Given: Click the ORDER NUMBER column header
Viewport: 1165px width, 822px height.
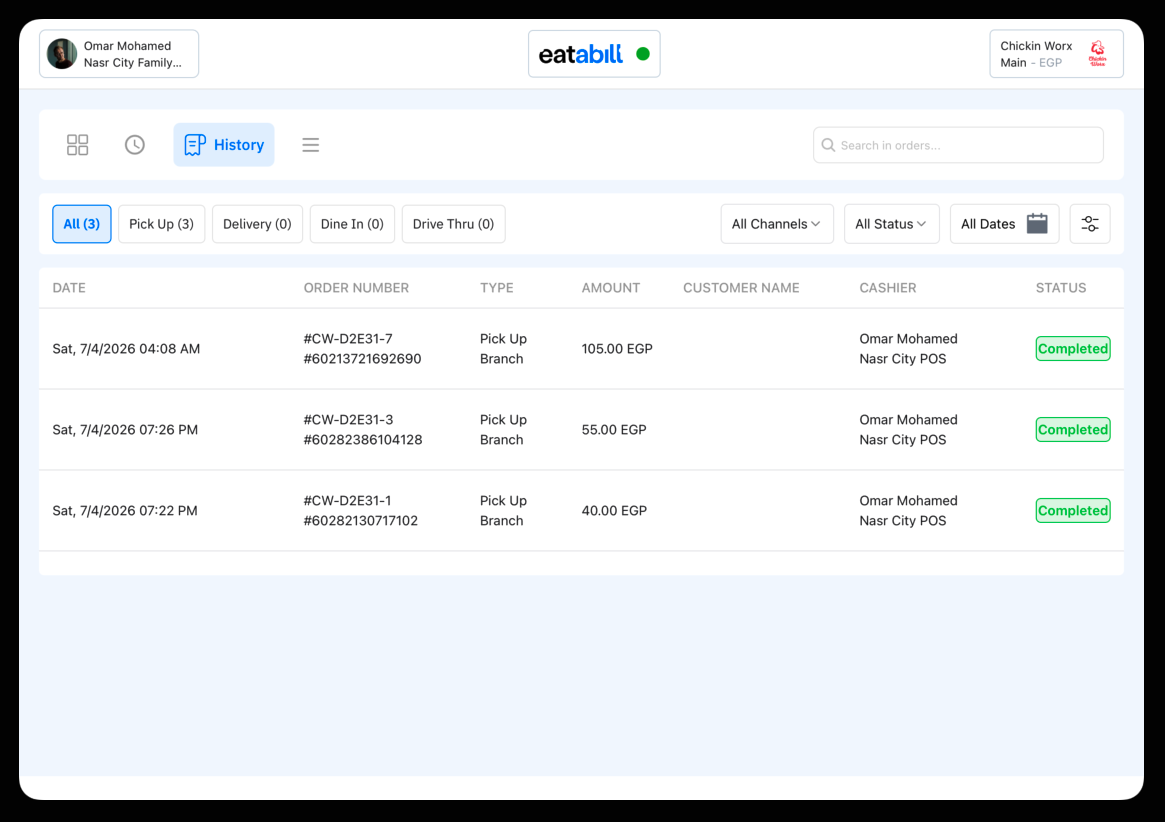Looking at the screenshot, I should pyautogui.click(x=356, y=288).
